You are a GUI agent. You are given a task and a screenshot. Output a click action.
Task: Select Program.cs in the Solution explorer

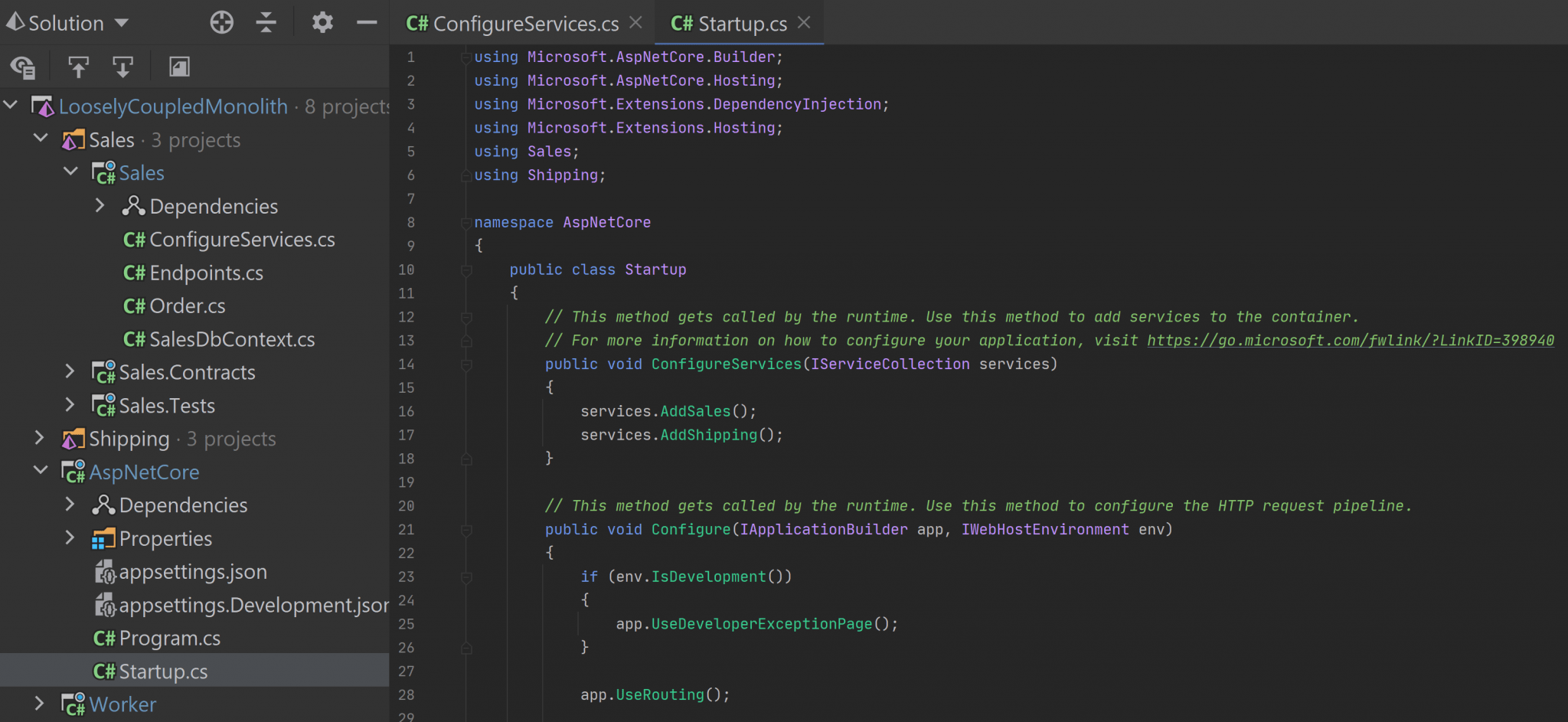pyautogui.click(x=170, y=638)
